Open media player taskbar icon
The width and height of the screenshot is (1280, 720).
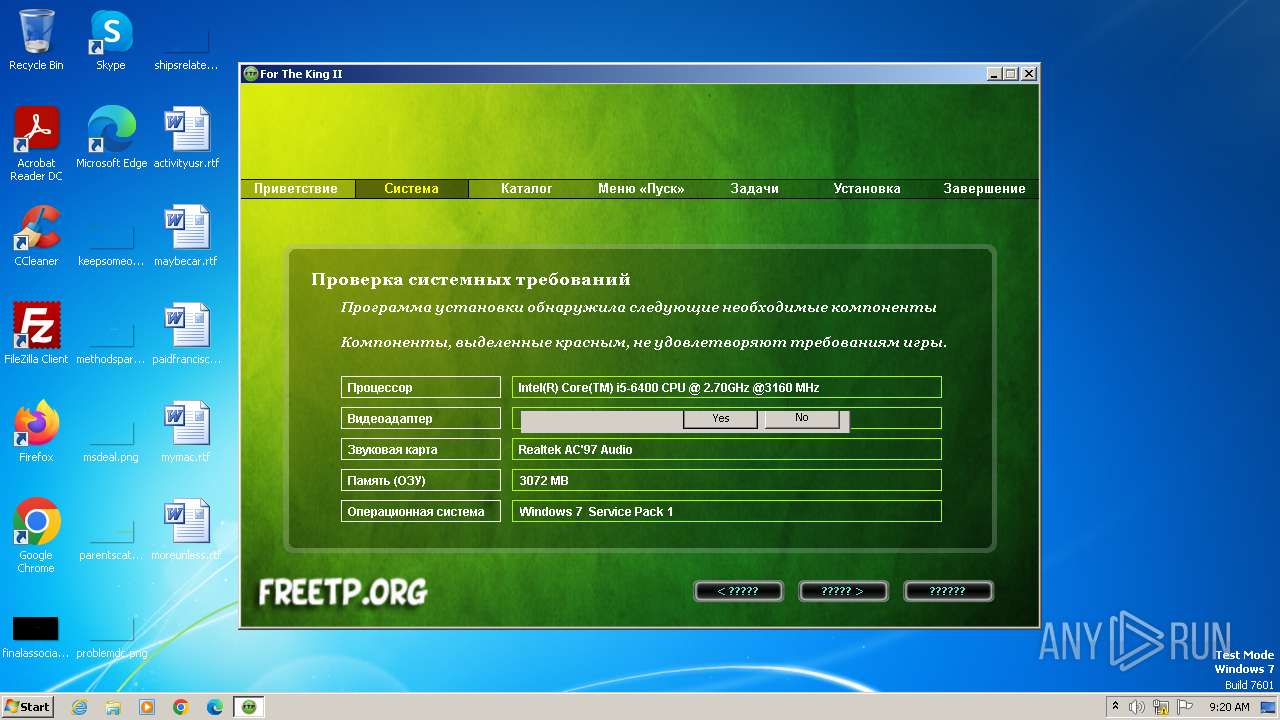tap(147, 707)
